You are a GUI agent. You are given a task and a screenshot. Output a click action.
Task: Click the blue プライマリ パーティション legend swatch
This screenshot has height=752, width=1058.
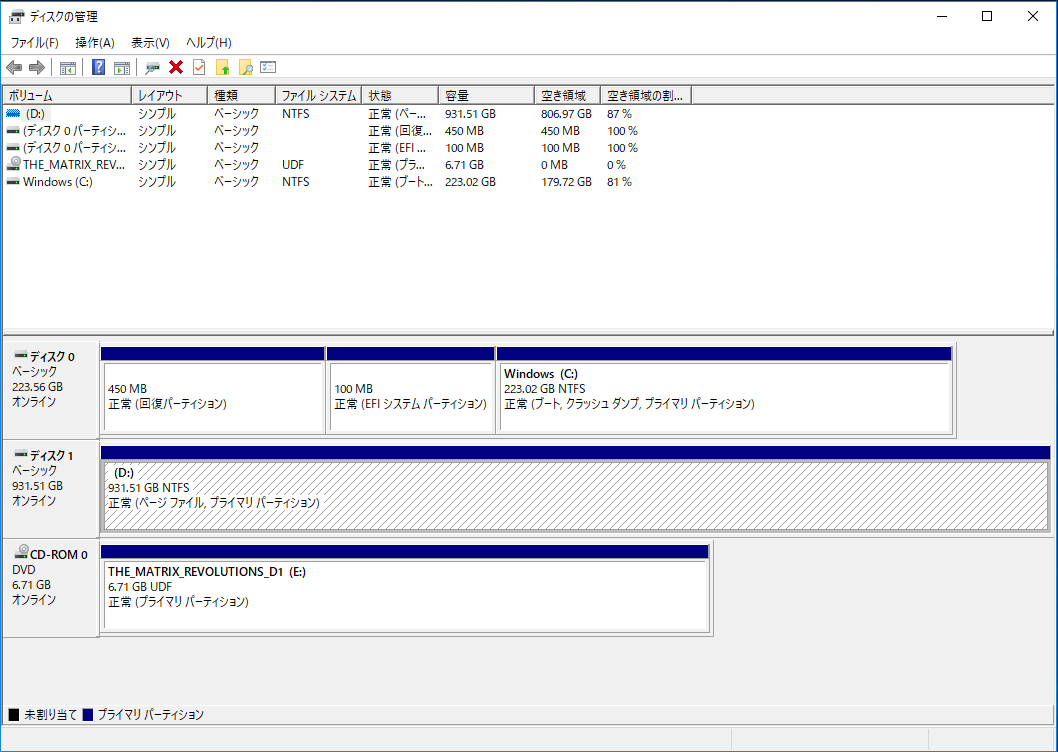coord(88,714)
